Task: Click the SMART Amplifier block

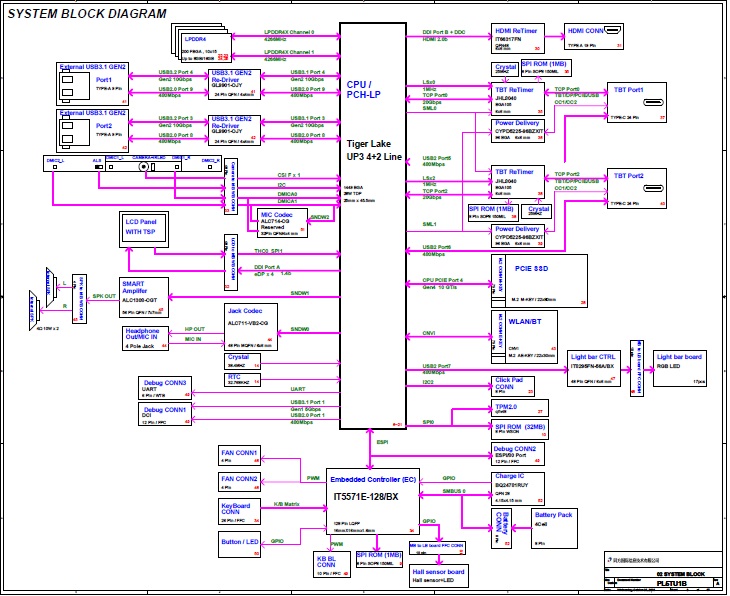Action: pos(144,298)
